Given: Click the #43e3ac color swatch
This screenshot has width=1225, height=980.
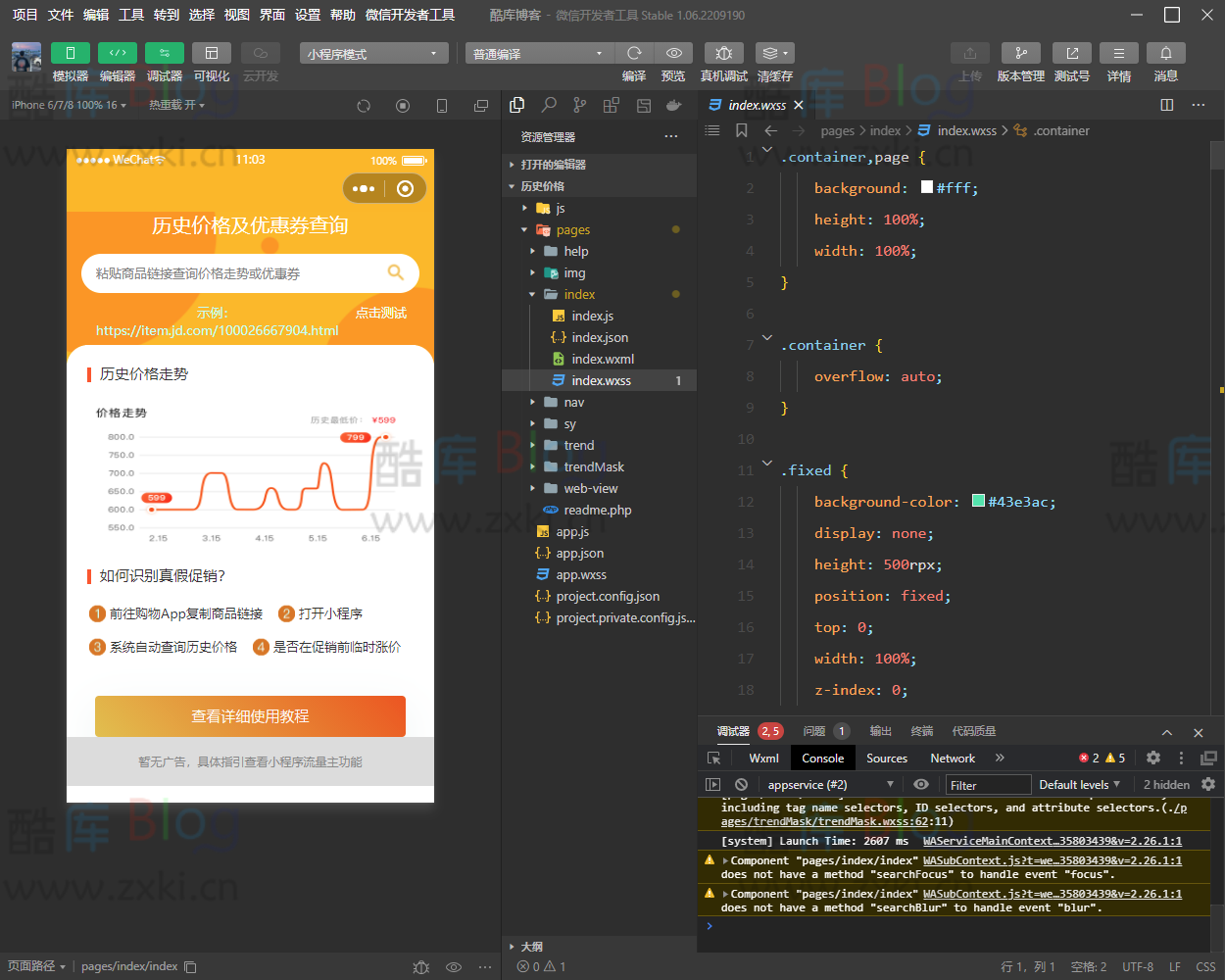Looking at the screenshot, I should click(978, 502).
